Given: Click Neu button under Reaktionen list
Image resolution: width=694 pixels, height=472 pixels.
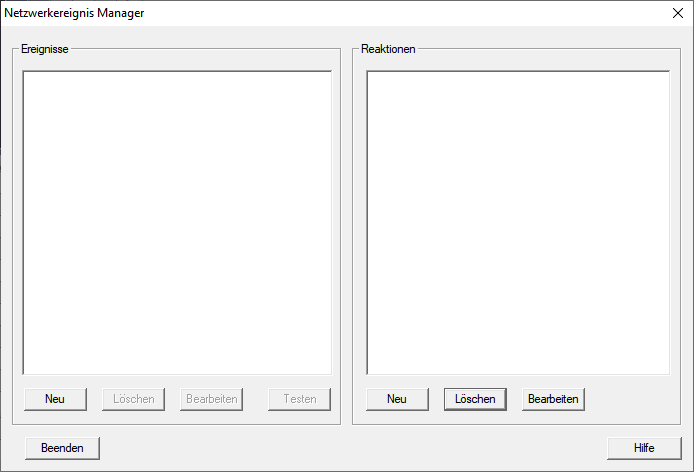Looking at the screenshot, I should pos(397,399).
